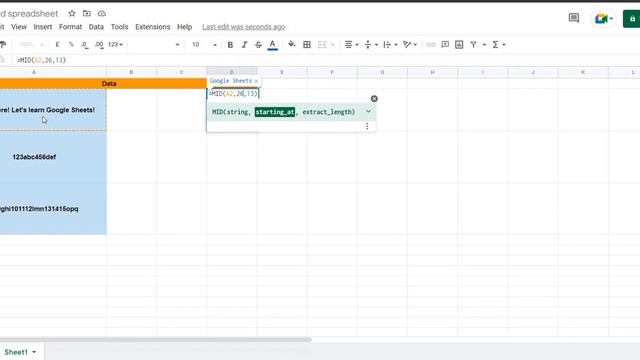Open the filter views dropdown arrow
640x360 pixels.
click(x=484, y=44)
